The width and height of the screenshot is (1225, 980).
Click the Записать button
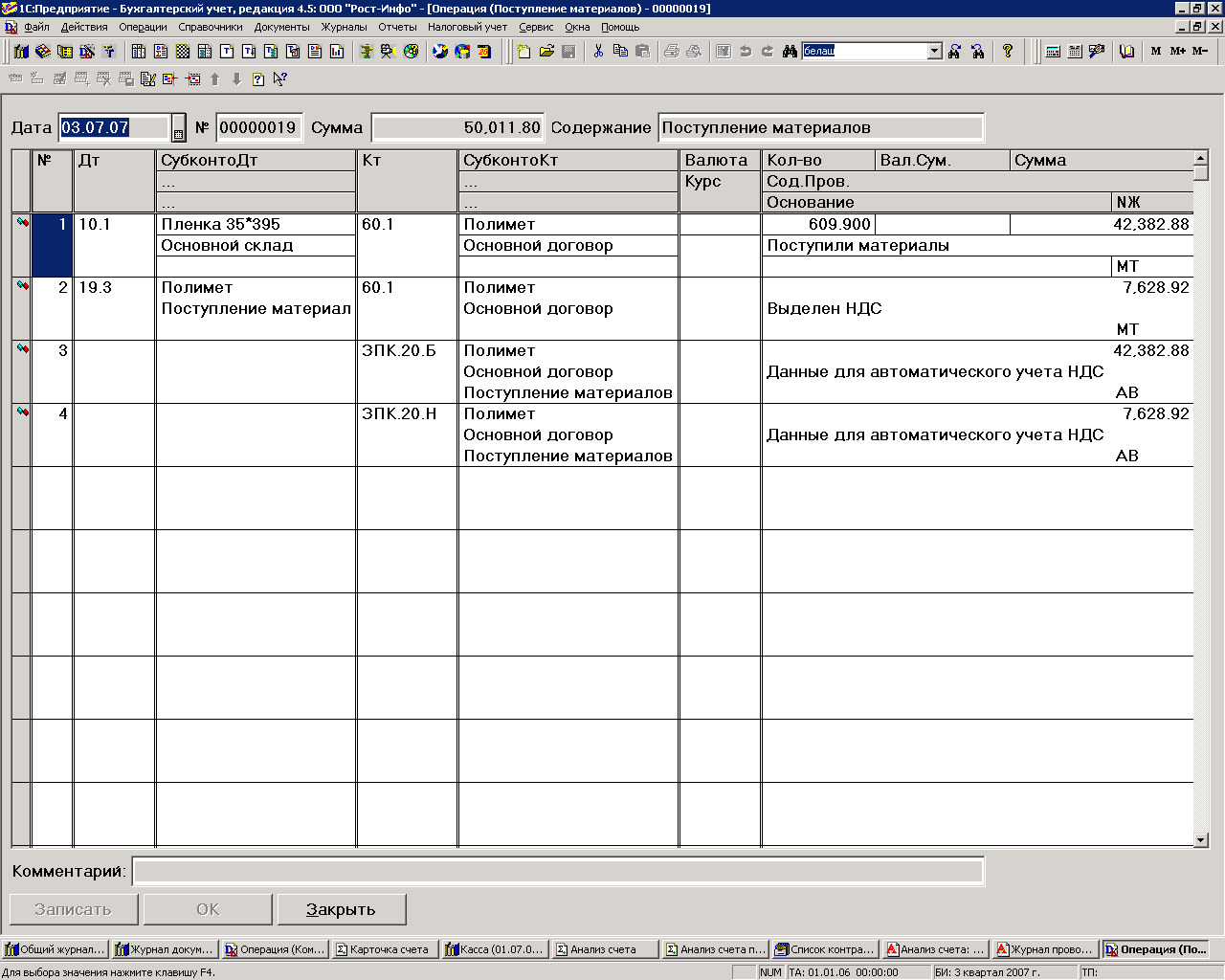(x=74, y=909)
